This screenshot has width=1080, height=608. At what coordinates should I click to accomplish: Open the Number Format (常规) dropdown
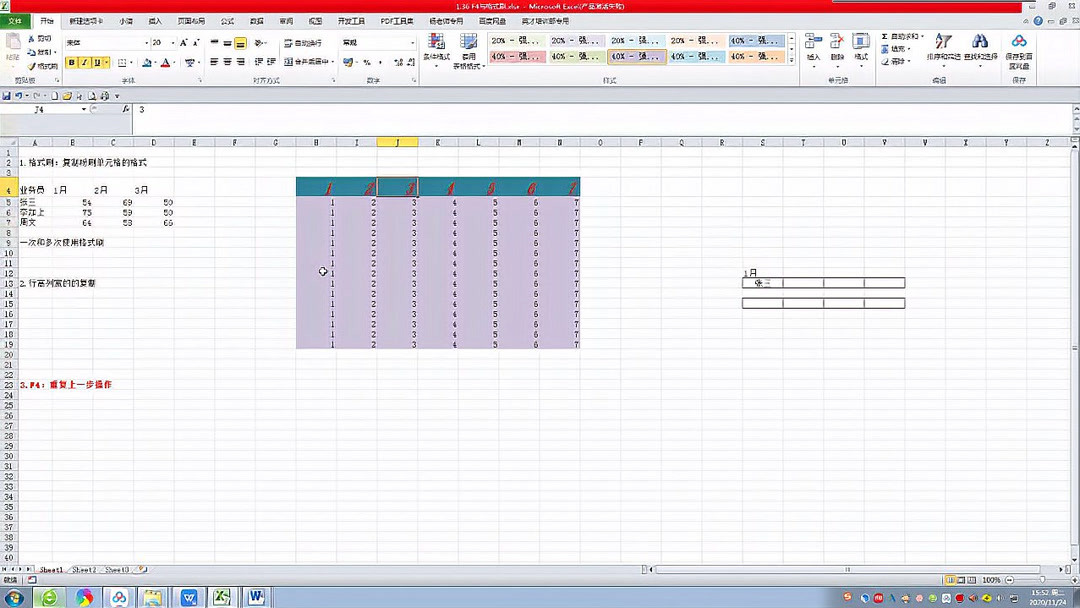tap(413, 42)
